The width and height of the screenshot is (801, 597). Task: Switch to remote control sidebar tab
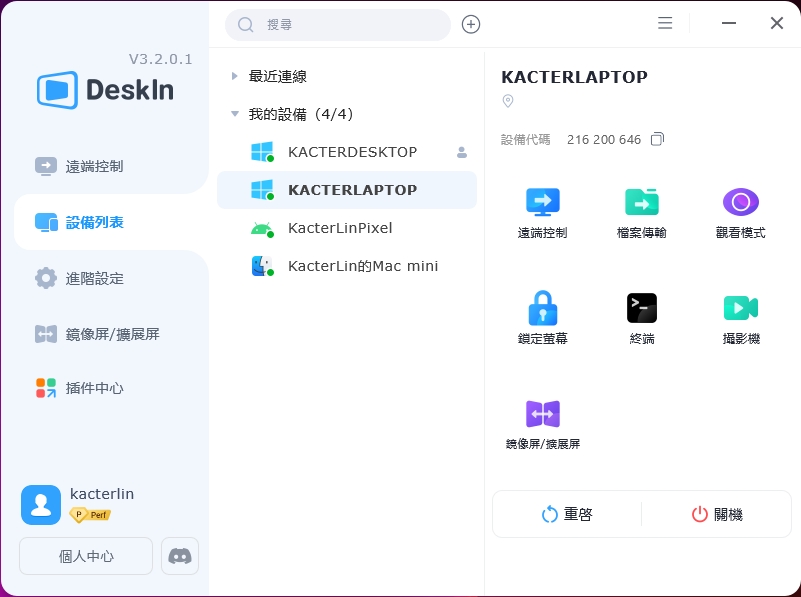click(94, 166)
